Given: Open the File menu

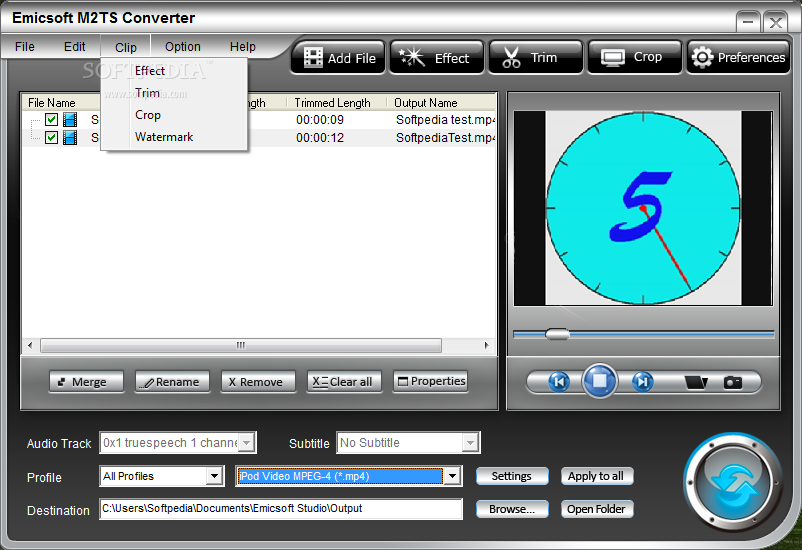Looking at the screenshot, I should click(x=25, y=47).
